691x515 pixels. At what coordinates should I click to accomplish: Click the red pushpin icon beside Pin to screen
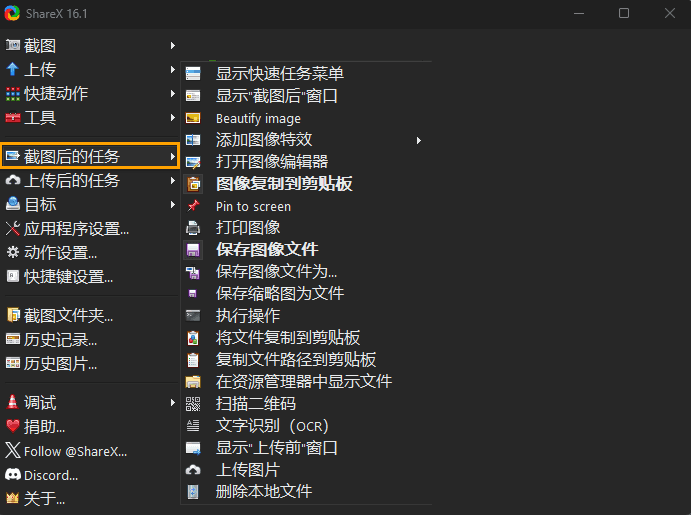point(193,206)
